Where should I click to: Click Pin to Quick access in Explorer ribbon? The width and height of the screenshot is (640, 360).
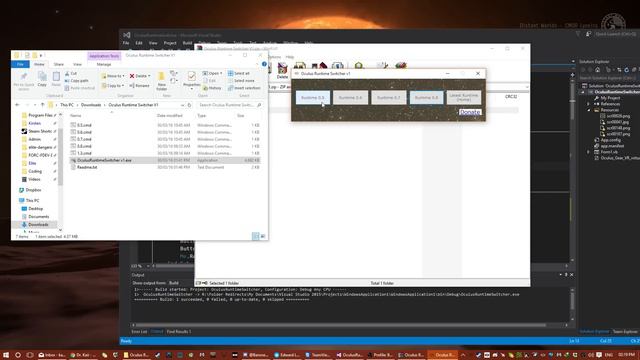[x=24, y=81]
